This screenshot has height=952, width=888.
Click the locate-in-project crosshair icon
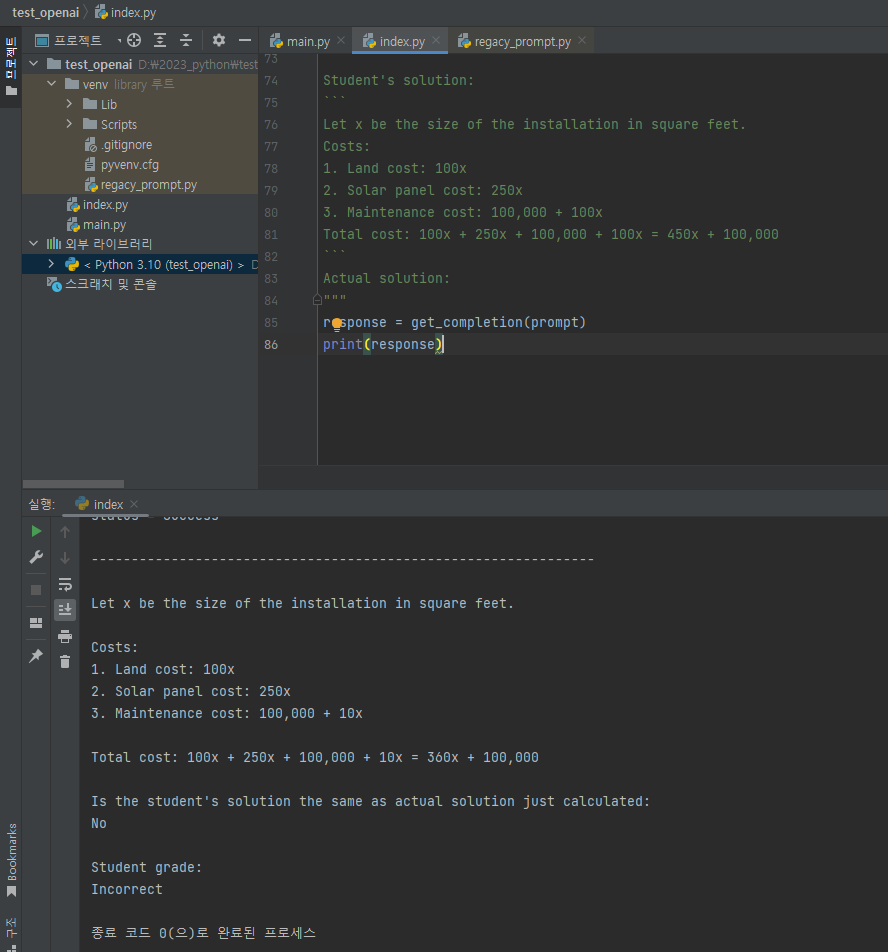point(134,41)
